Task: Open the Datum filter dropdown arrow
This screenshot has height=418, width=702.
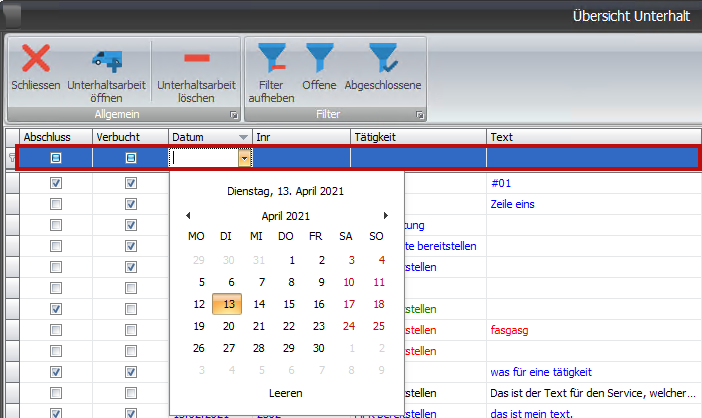Action: click(x=243, y=158)
